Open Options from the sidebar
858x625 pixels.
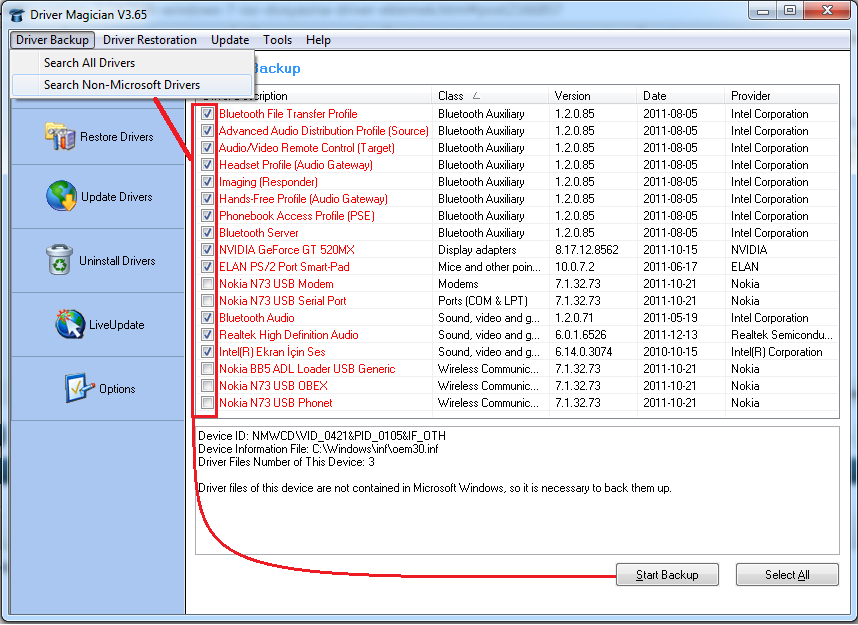point(98,389)
